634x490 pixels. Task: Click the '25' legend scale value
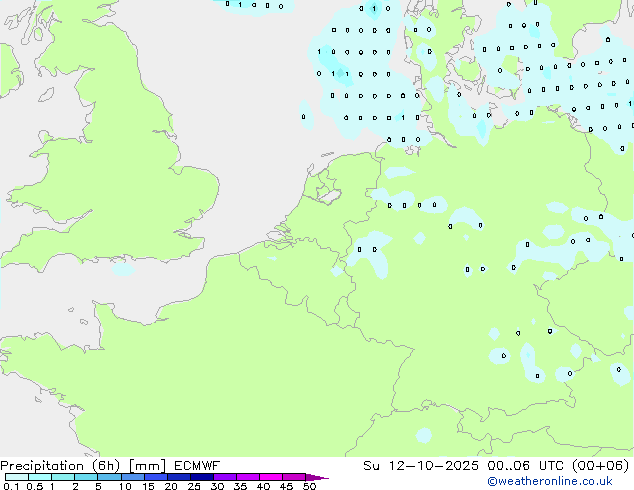point(194,486)
